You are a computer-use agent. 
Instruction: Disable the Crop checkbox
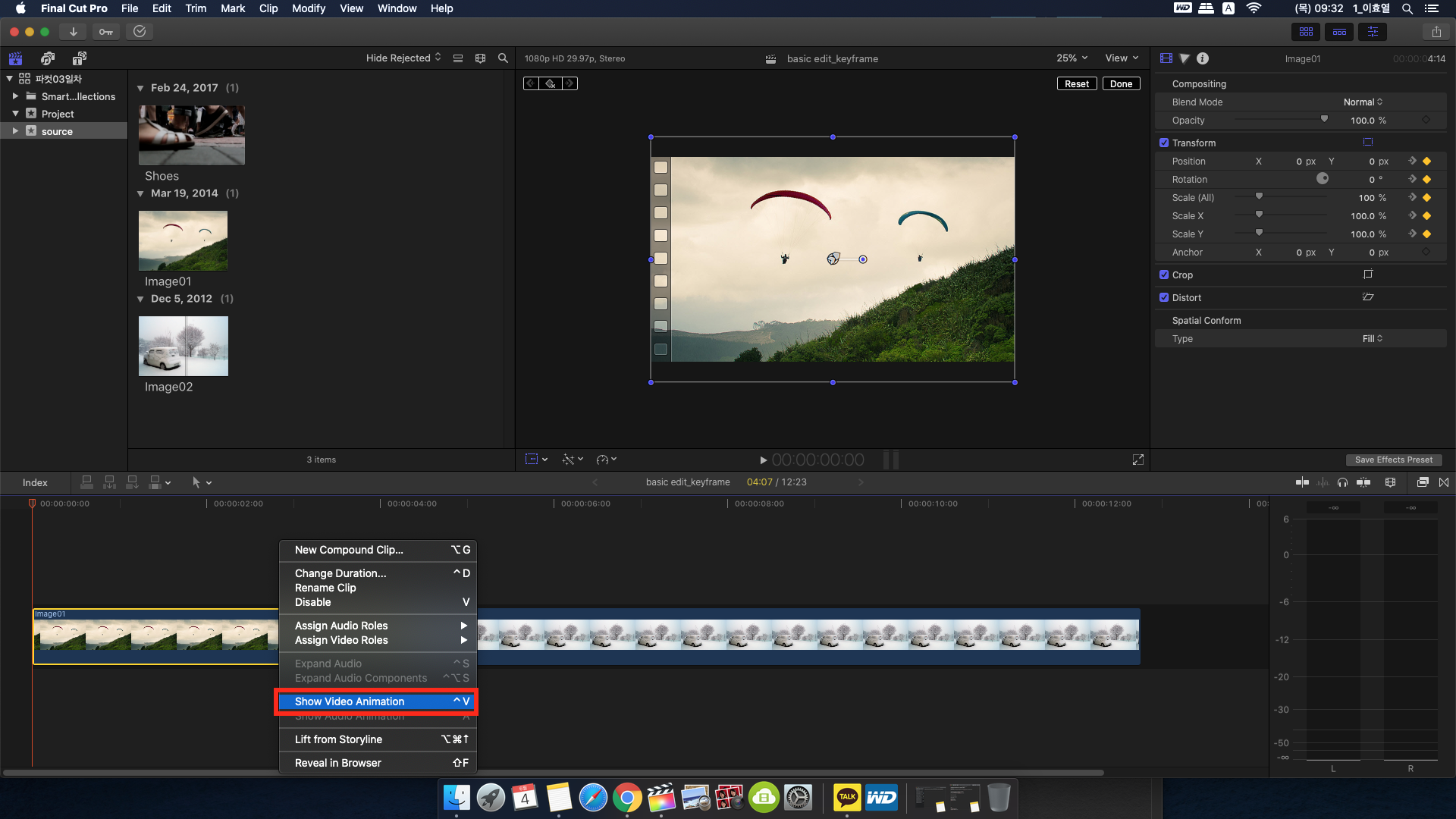[1164, 275]
